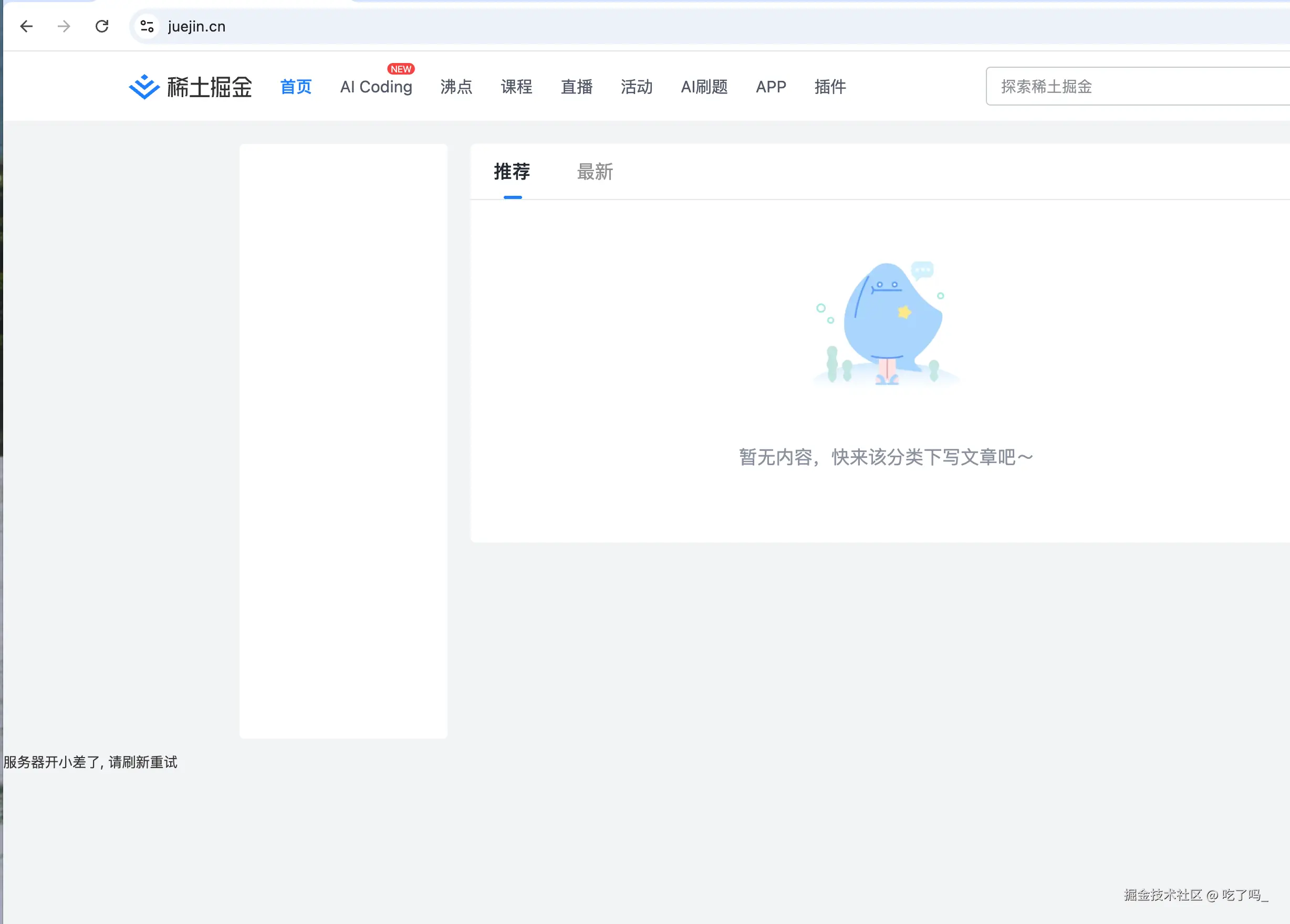This screenshot has width=1290, height=924.
Task: Open the AI Coding page
Action: (376, 87)
